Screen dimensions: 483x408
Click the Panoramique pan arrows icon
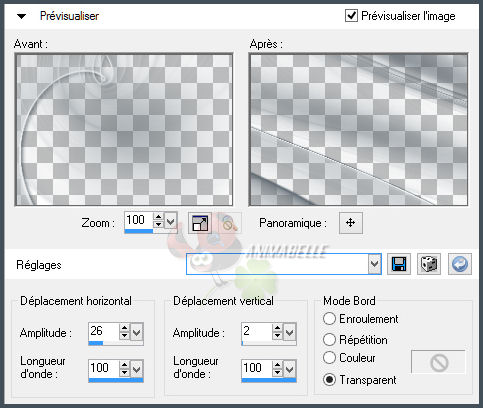click(x=351, y=223)
